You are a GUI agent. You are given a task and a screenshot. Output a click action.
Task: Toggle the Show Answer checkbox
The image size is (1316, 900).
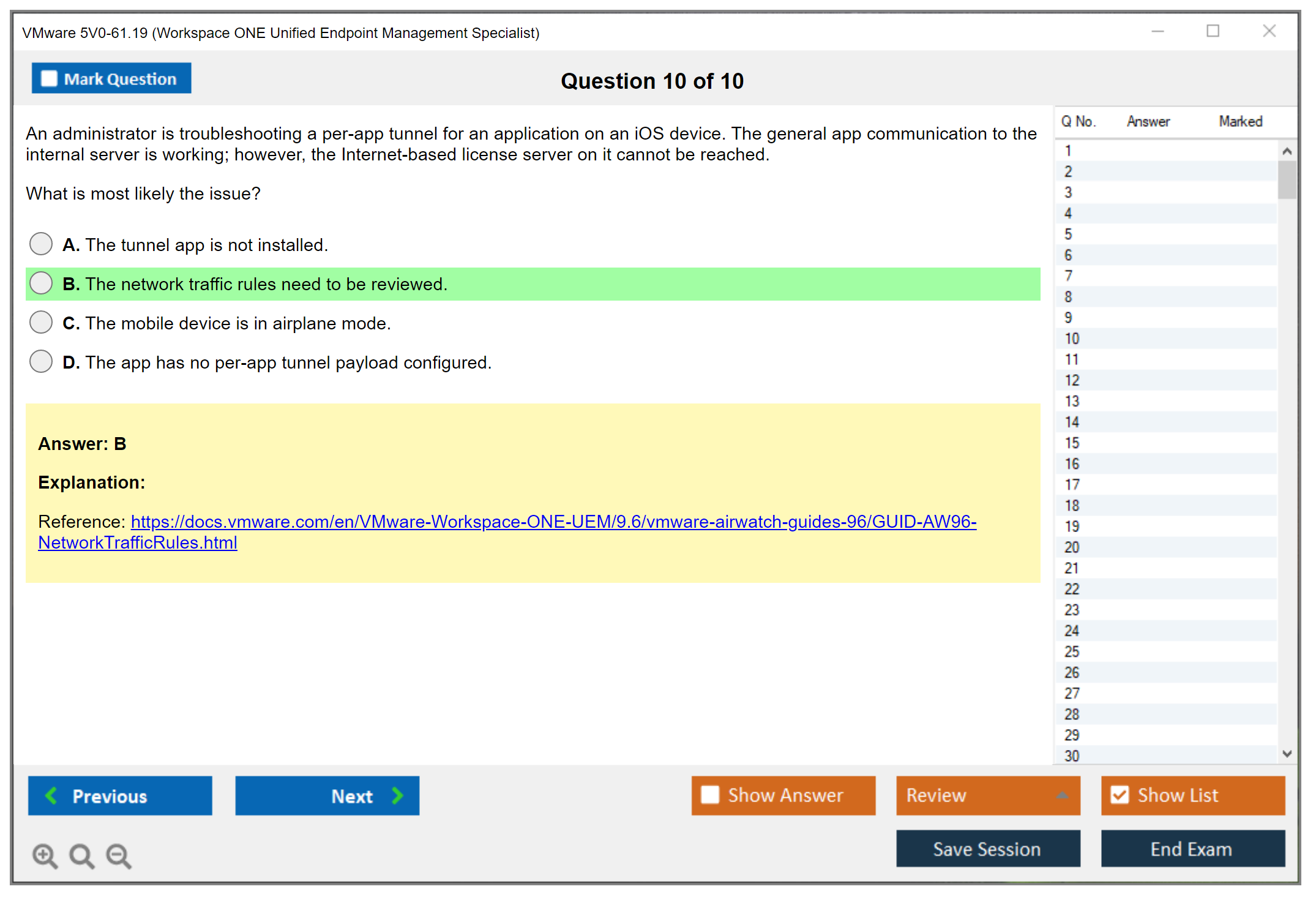[710, 795]
